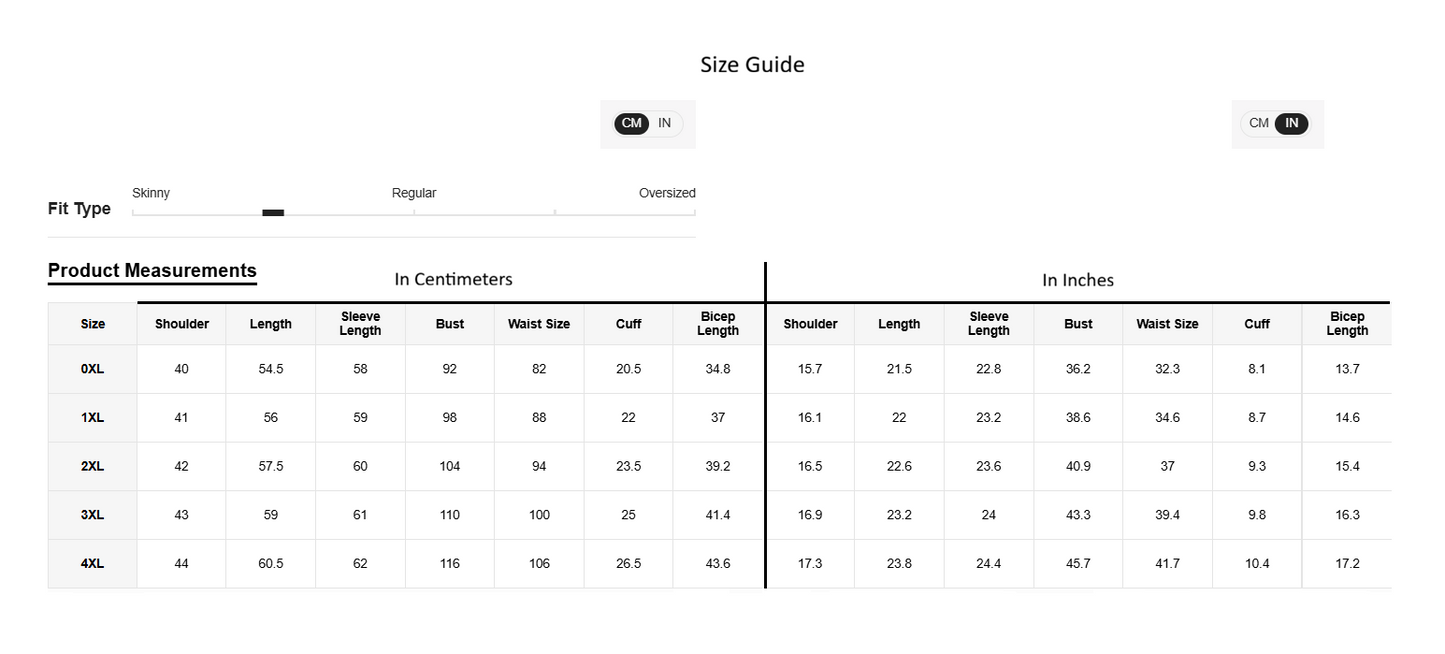Click the Regular fit label
This screenshot has width=1445, height=654.
(x=414, y=193)
